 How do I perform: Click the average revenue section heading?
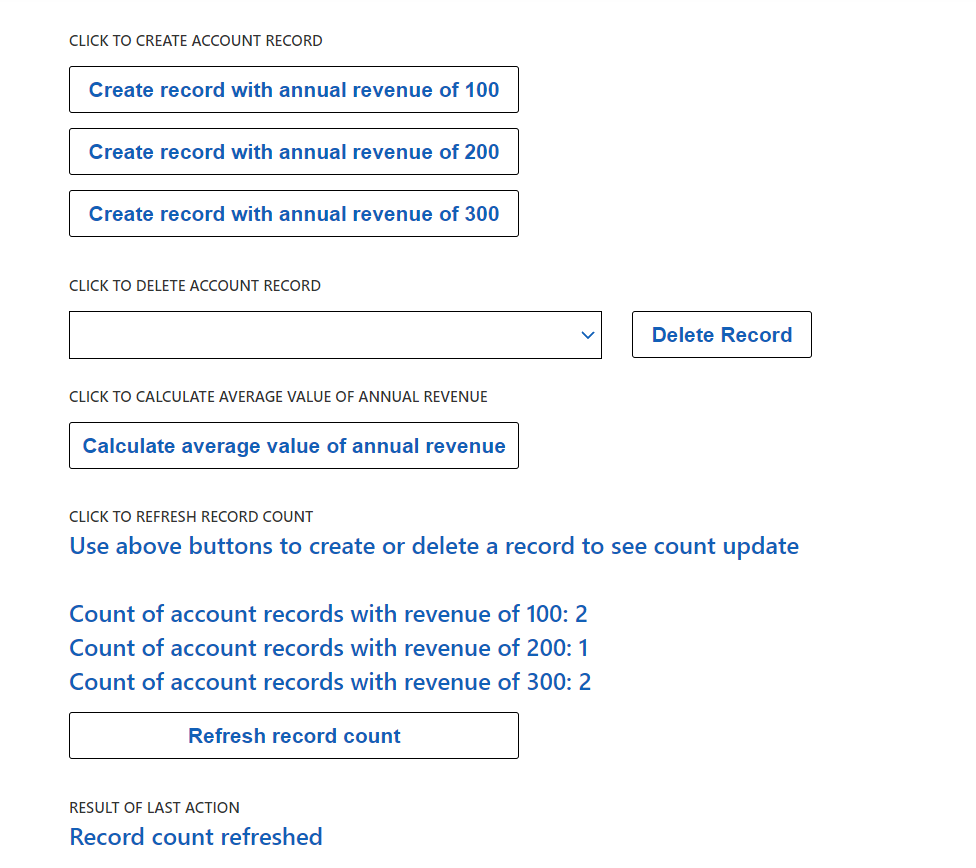(278, 396)
